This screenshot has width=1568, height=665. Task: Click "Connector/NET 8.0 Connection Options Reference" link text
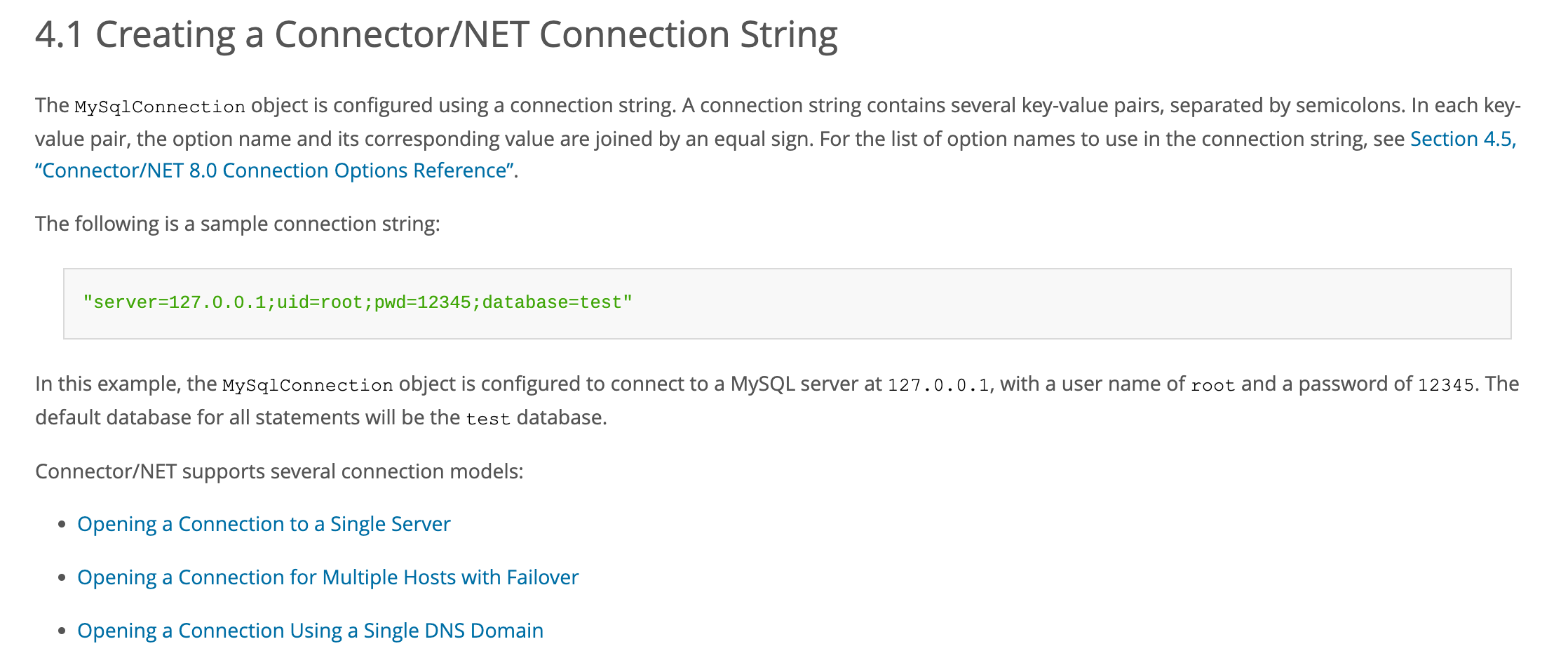[274, 170]
